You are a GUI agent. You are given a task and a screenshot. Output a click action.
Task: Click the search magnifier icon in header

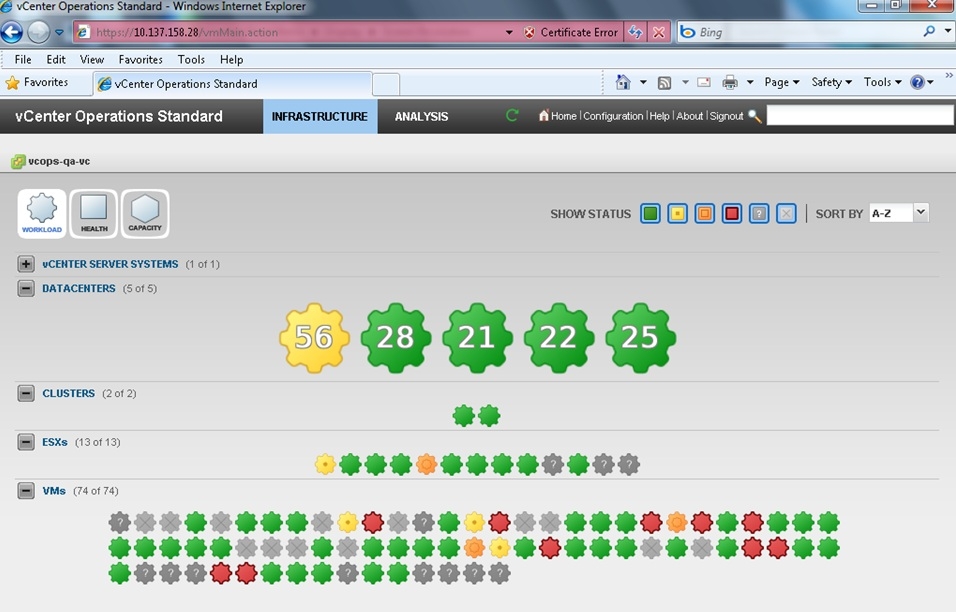tap(754, 116)
